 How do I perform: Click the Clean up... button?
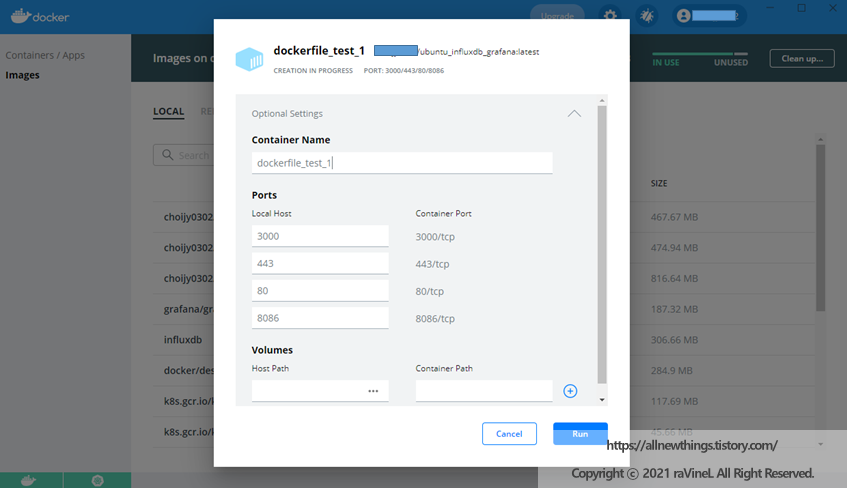pyautogui.click(x=802, y=58)
